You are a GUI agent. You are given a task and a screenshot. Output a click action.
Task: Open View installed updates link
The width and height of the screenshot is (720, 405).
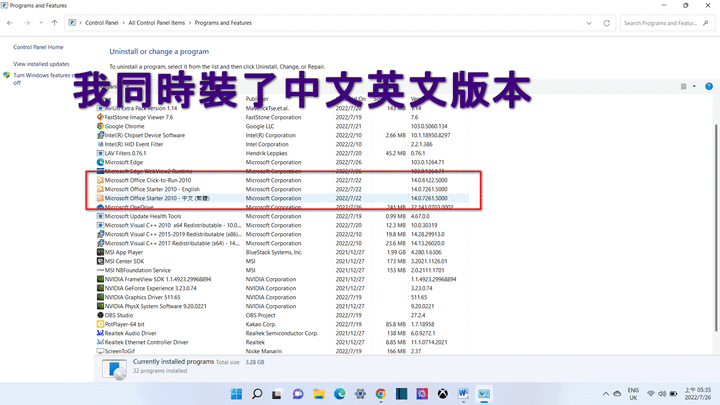pos(41,64)
